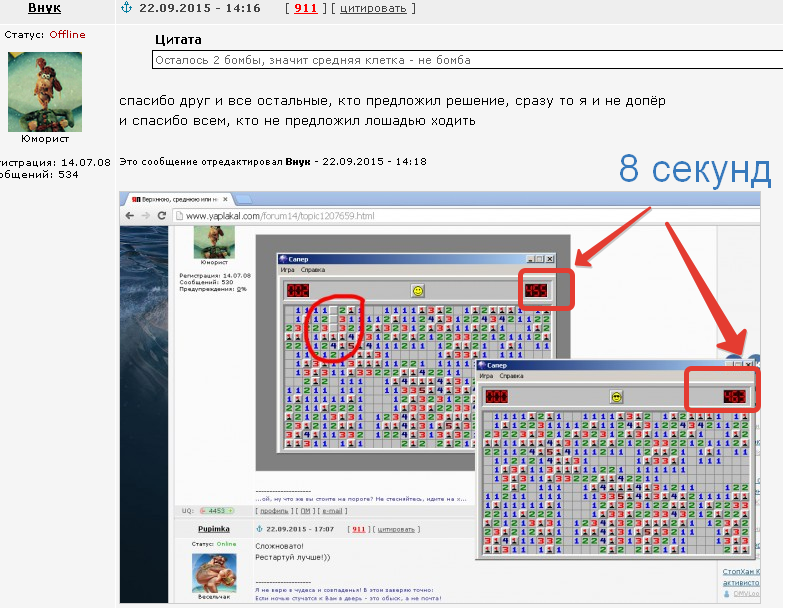The image size is (792, 608).
Task: Click the browser back arrow in embedded screenshot
Action: pyautogui.click(x=130, y=216)
